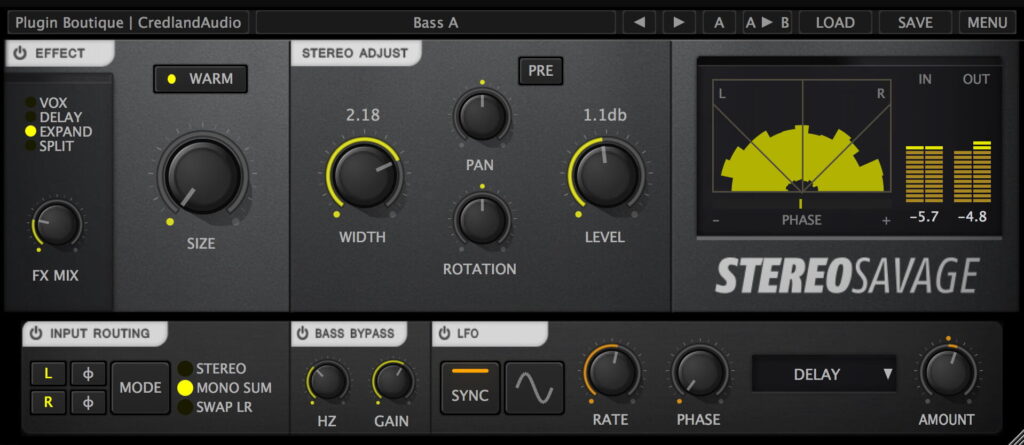The image size is (1024, 445).
Task: Toggle the EFFECT section power icon
Action: [20, 54]
